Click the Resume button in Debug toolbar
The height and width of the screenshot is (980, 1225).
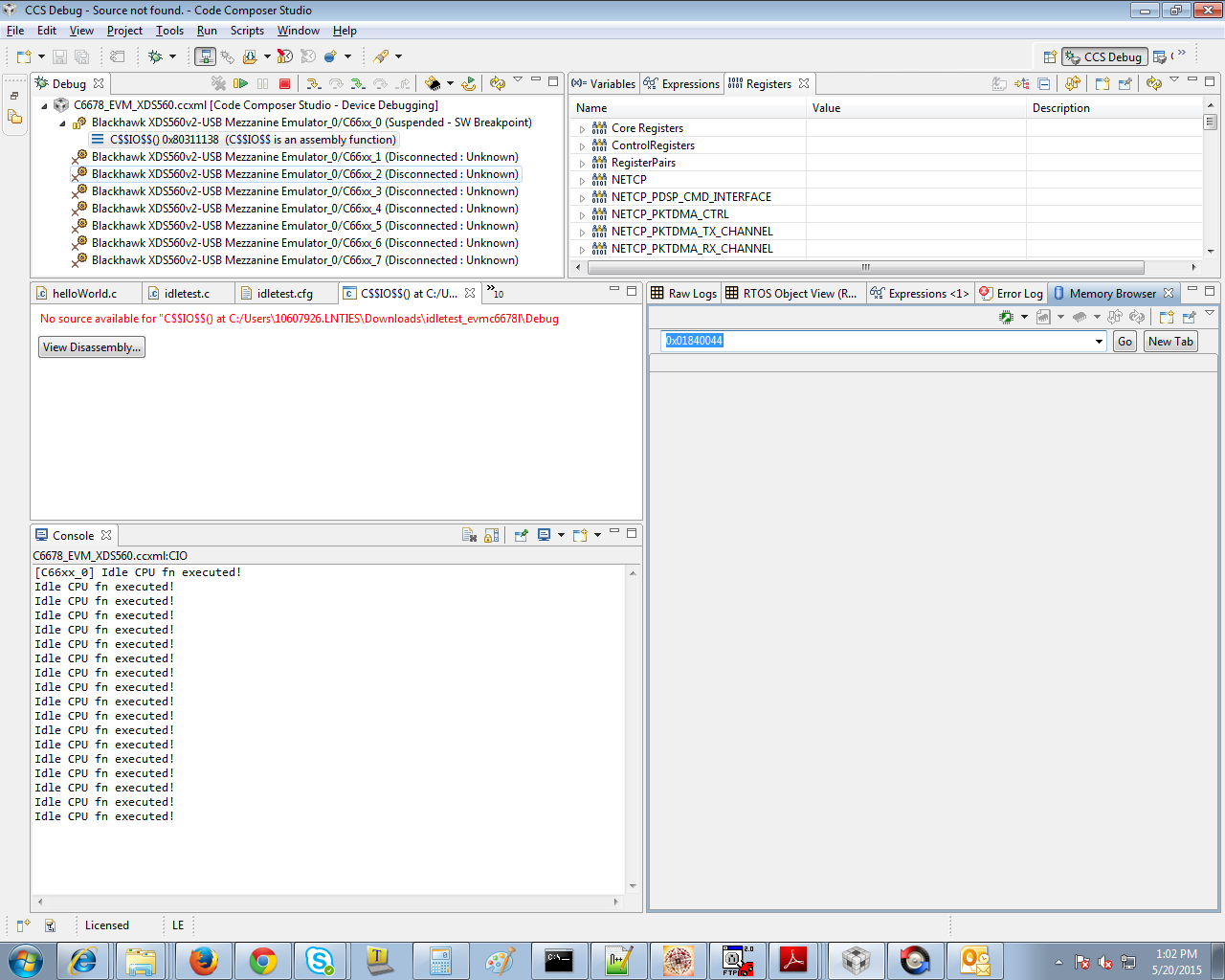(240, 83)
